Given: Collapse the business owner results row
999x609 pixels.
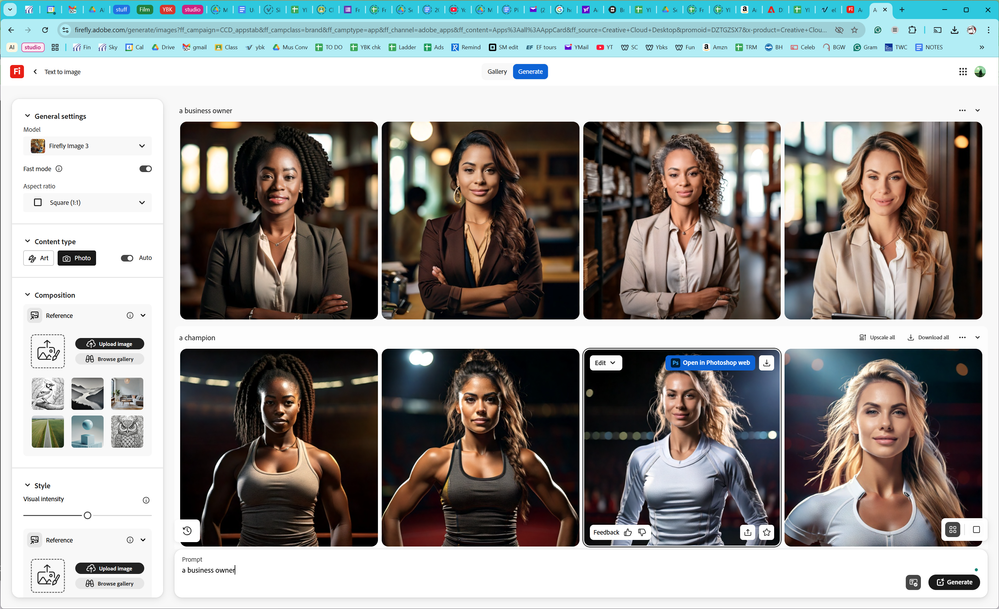Looking at the screenshot, I should (x=977, y=110).
